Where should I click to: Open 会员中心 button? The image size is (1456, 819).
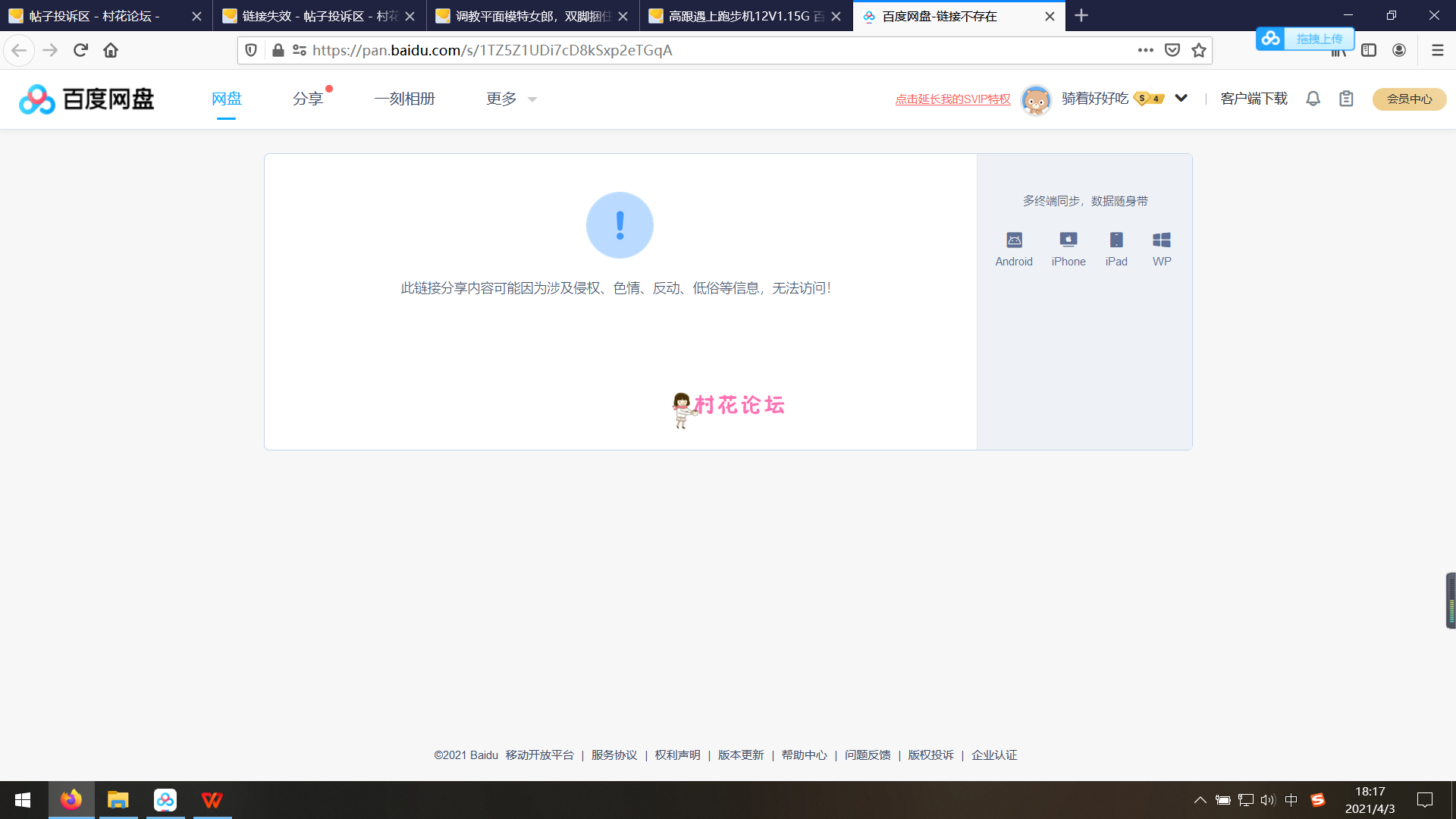[x=1409, y=99]
